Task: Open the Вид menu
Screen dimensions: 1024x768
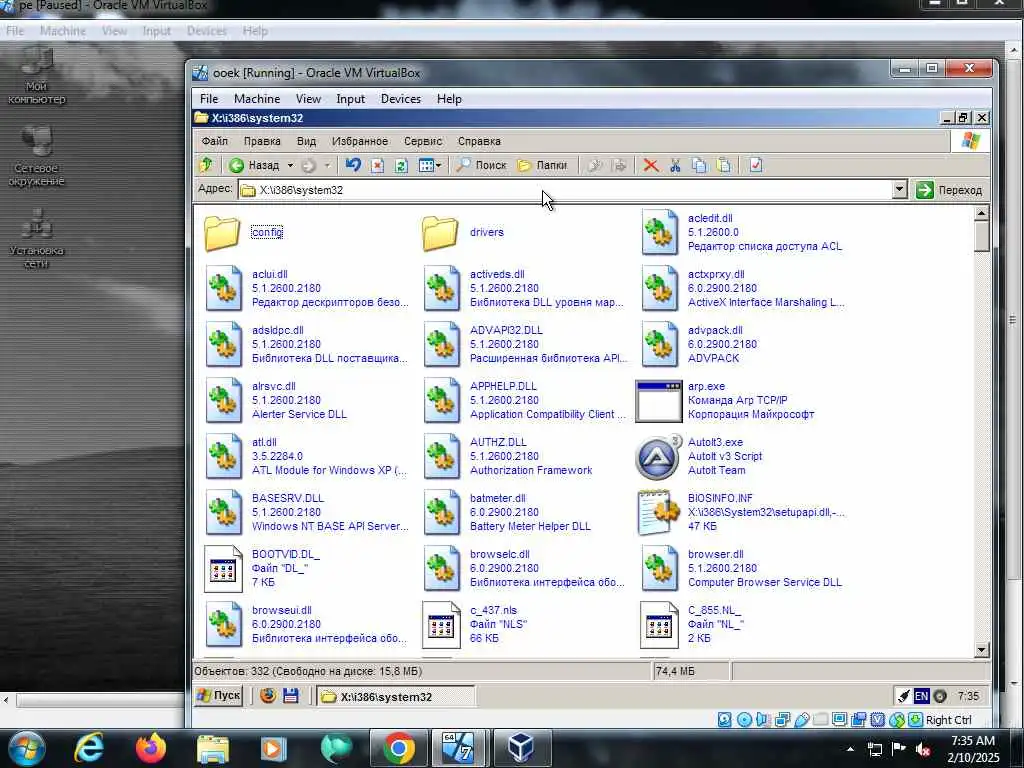Action: click(x=306, y=141)
